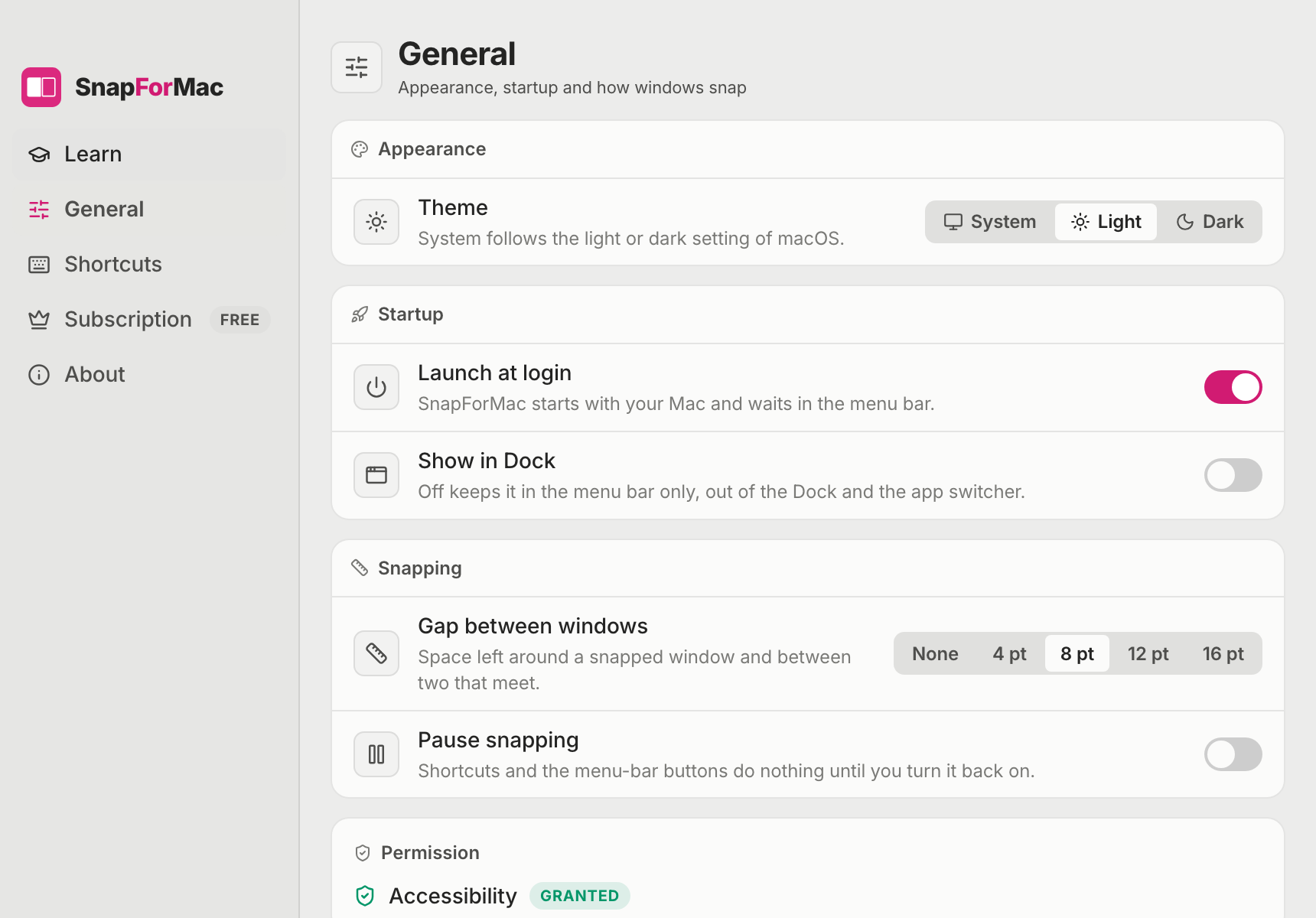Enable the Show in Dock switch
The height and width of the screenshot is (918, 1316).
point(1233,475)
